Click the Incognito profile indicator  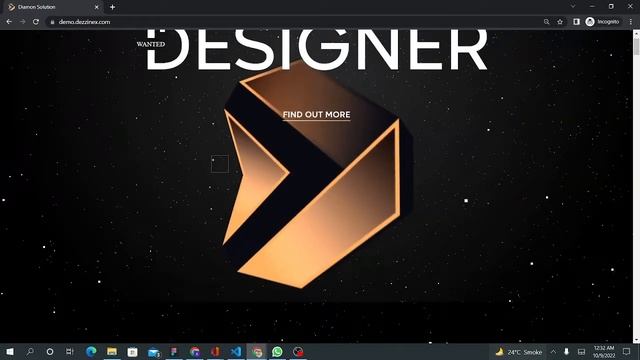tap(602, 22)
